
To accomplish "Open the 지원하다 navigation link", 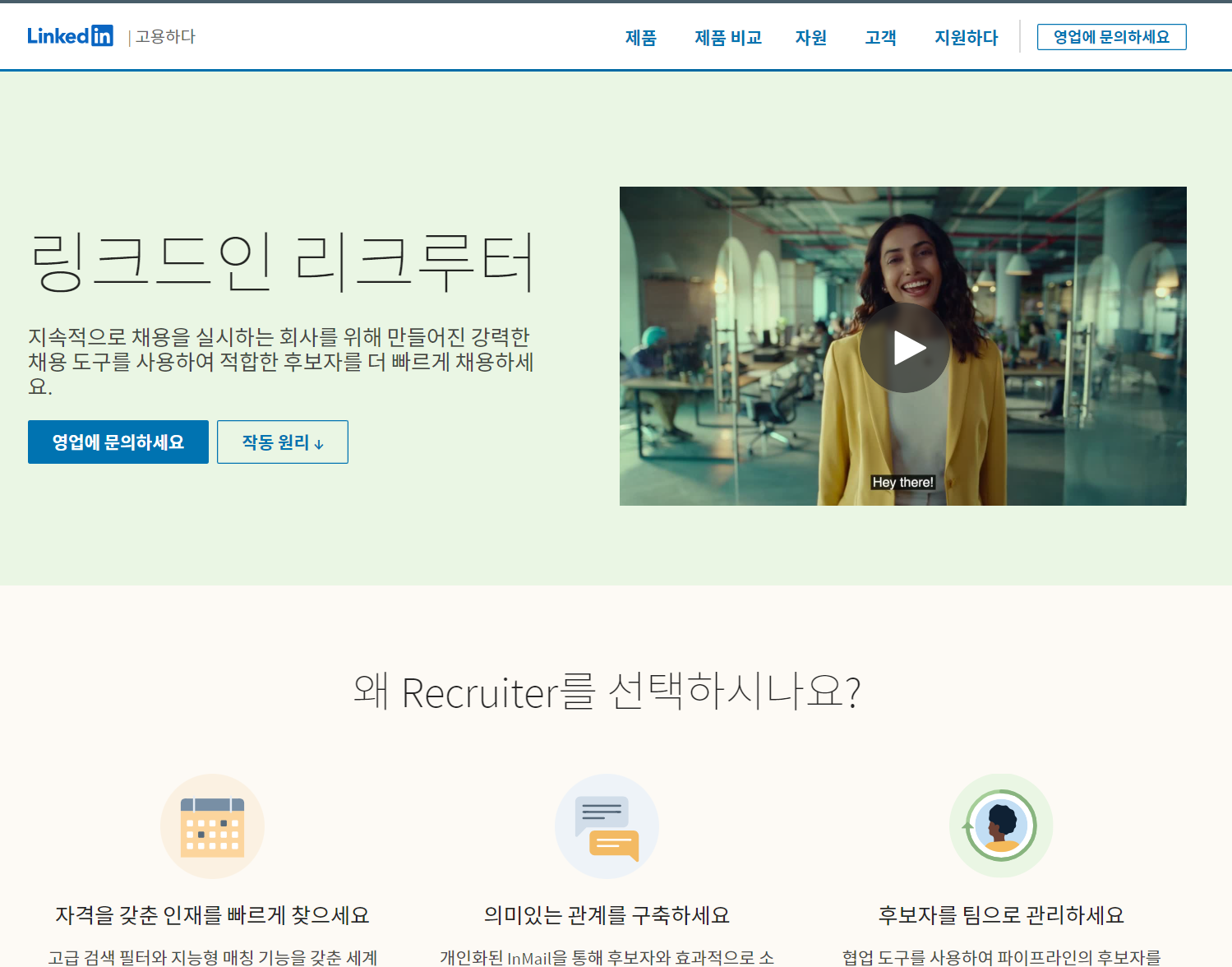I will pyautogui.click(x=966, y=38).
